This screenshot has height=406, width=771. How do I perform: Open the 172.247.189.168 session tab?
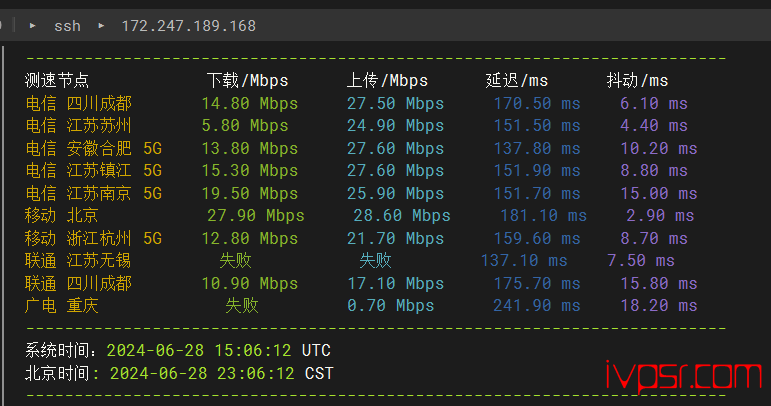[x=188, y=25]
